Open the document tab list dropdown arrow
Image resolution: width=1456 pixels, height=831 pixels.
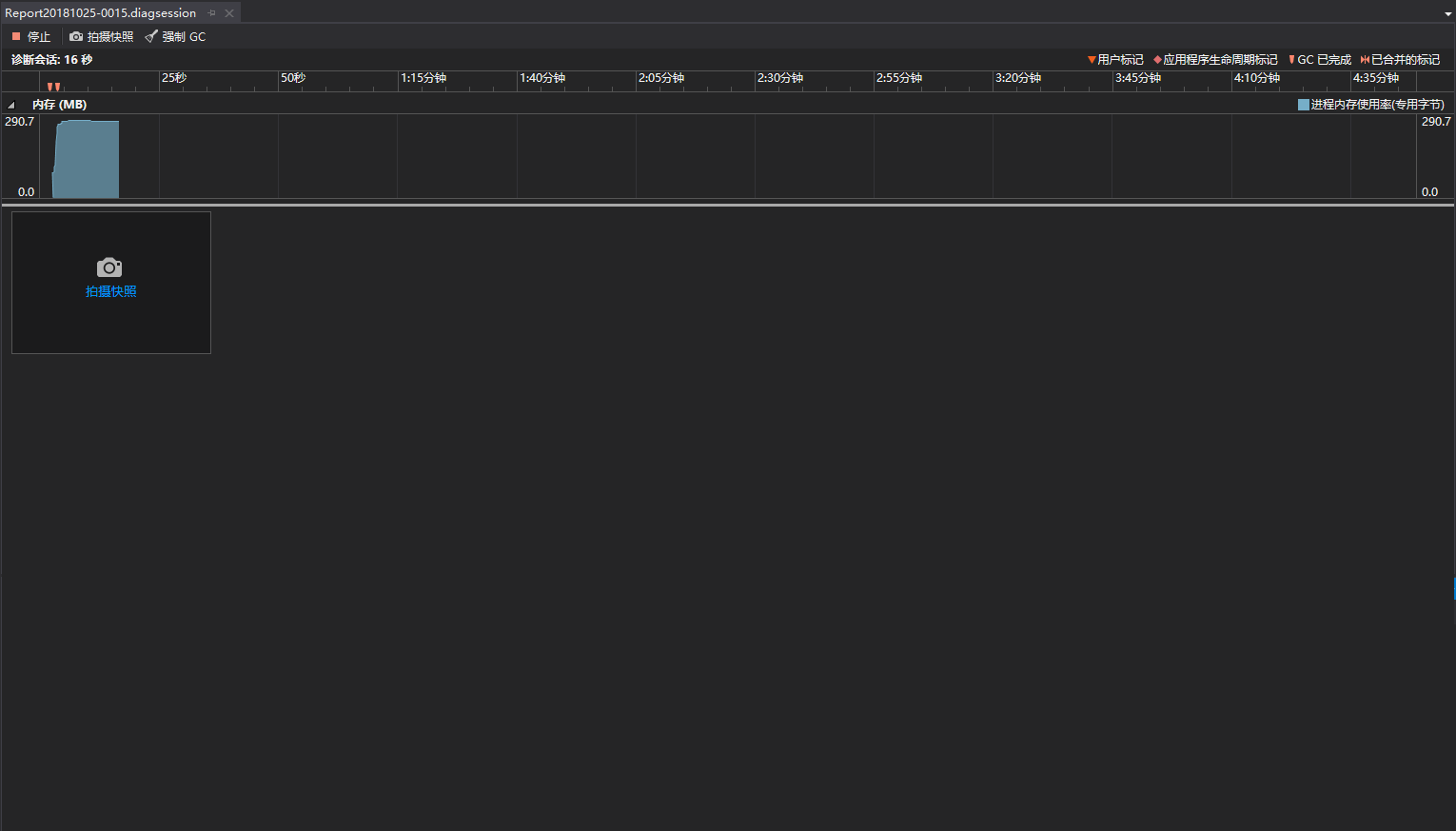(1447, 14)
